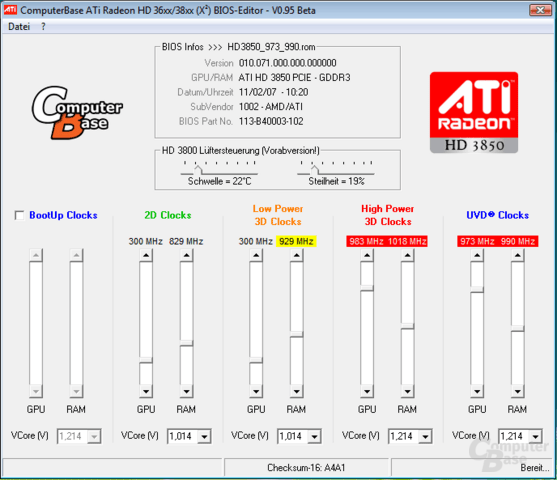Click the date 11/02/07 - 10:20
This screenshot has height=480, width=557.
274,92
